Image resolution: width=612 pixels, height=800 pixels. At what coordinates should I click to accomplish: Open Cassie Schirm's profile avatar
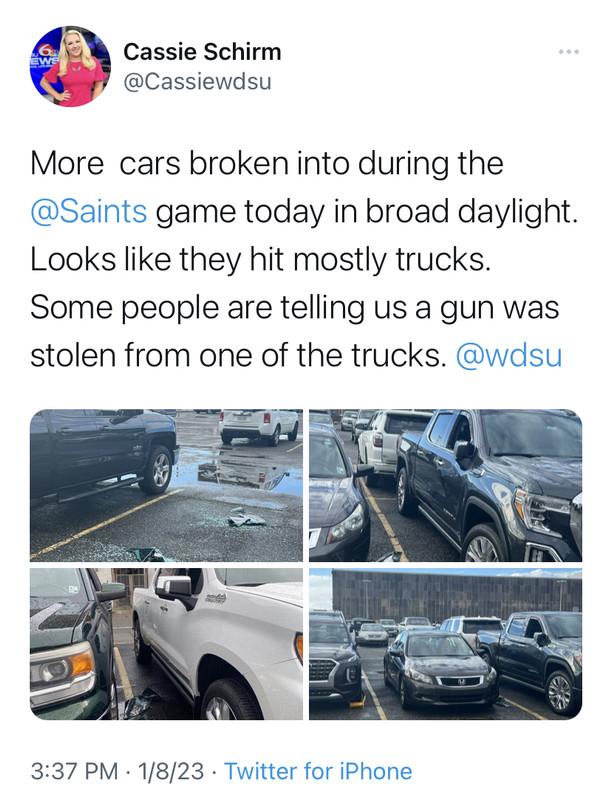point(70,66)
